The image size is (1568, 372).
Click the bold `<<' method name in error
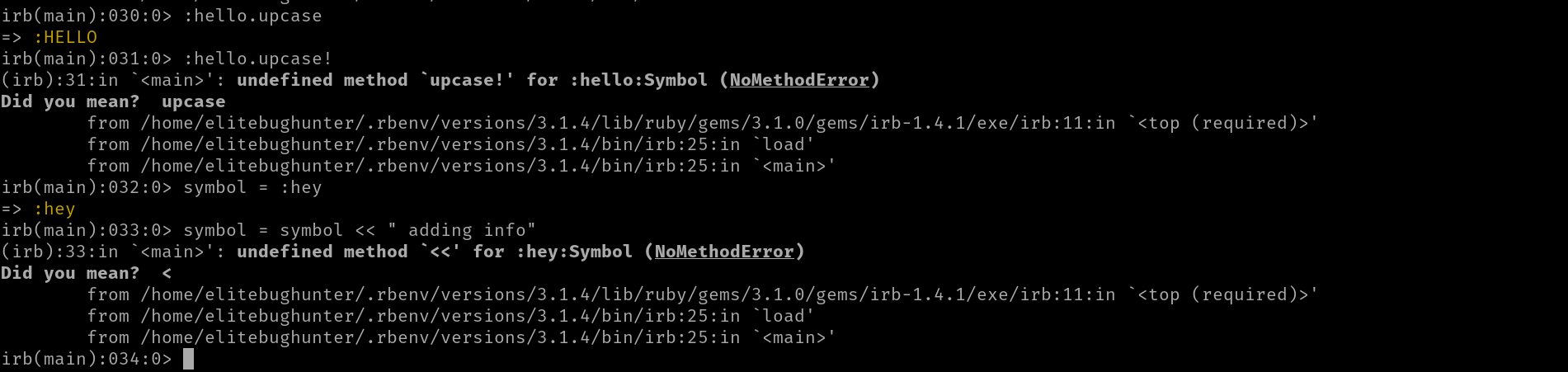[440, 252]
